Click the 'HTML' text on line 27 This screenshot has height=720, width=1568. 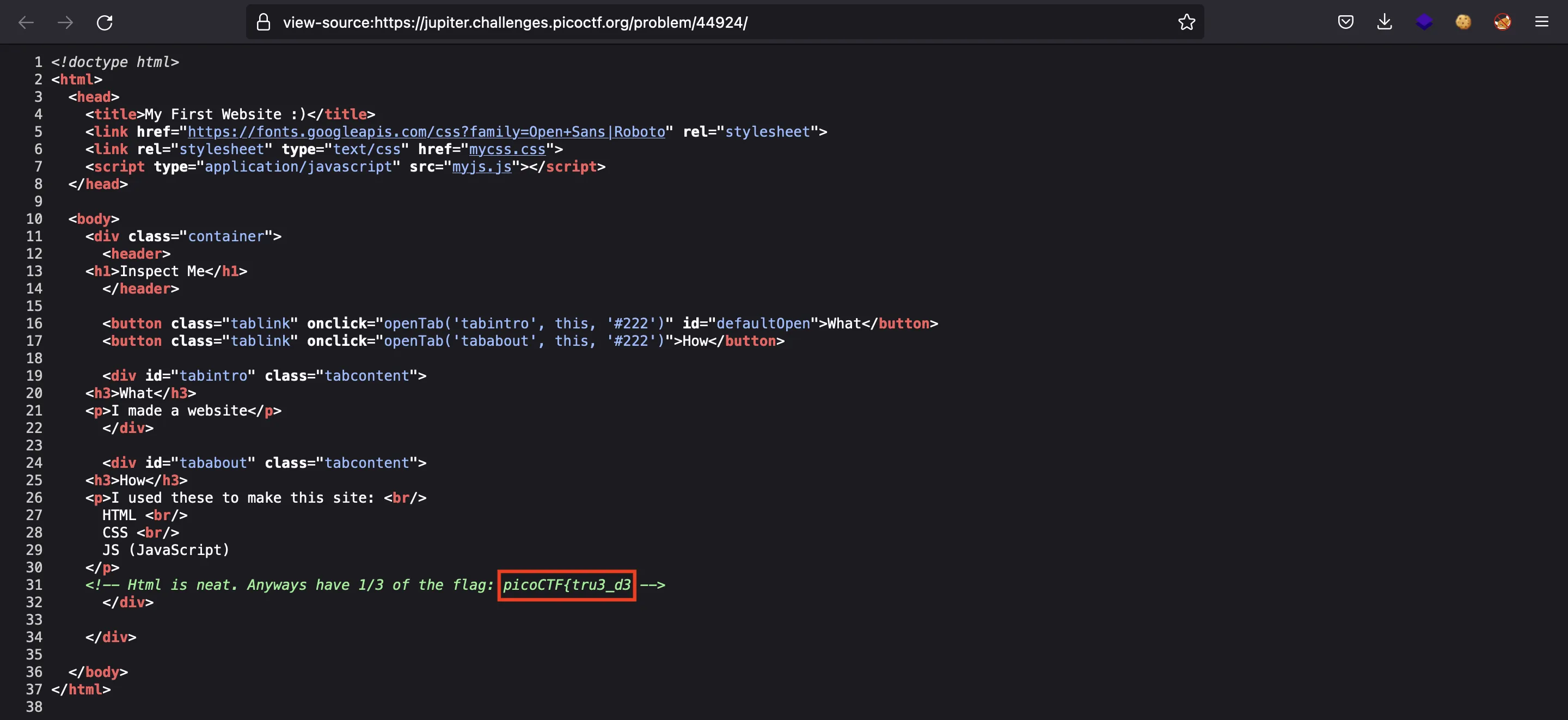pos(119,515)
